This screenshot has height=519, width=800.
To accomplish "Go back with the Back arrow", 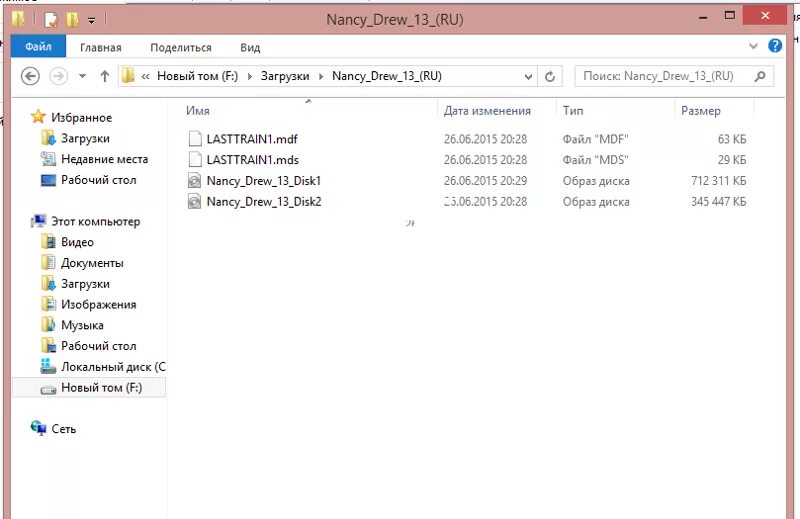I will tap(30, 77).
